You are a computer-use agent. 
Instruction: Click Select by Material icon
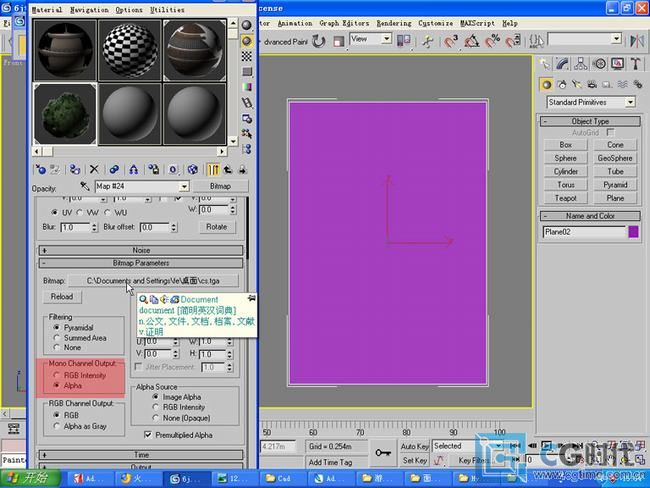247,134
